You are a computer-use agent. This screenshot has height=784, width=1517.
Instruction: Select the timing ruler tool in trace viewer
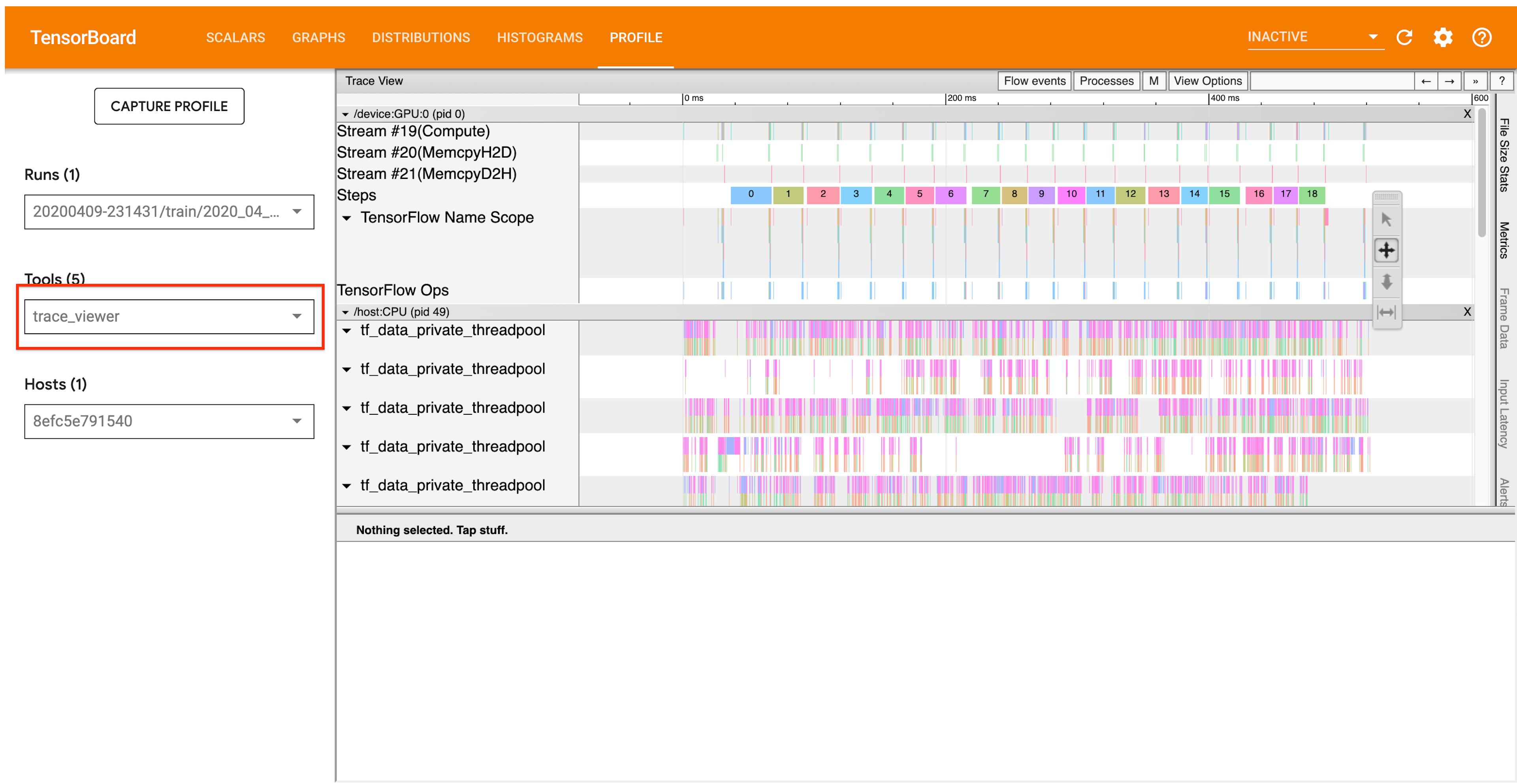[x=1387, y=312]
